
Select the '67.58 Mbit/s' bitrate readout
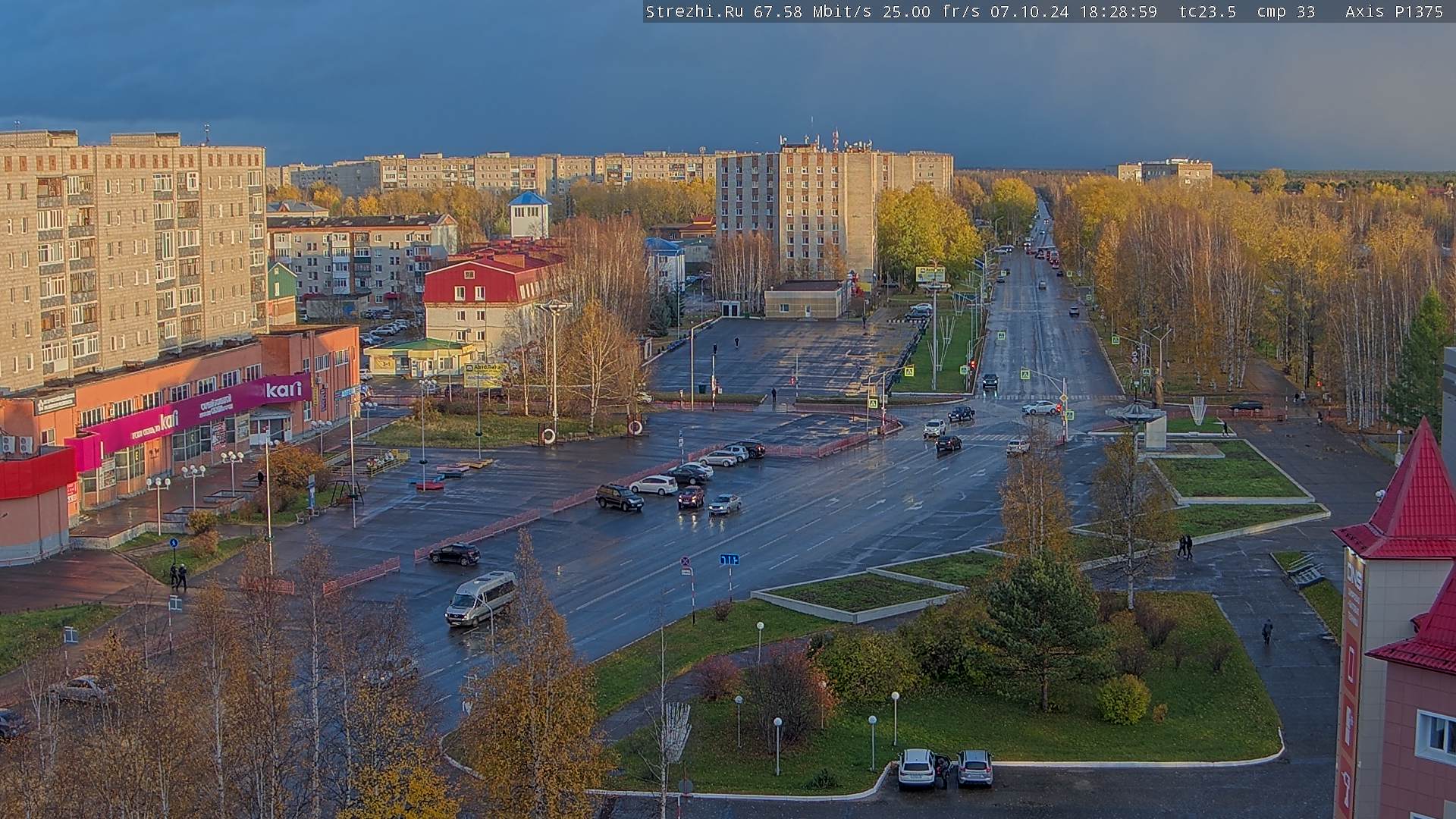tap(814, 11)
